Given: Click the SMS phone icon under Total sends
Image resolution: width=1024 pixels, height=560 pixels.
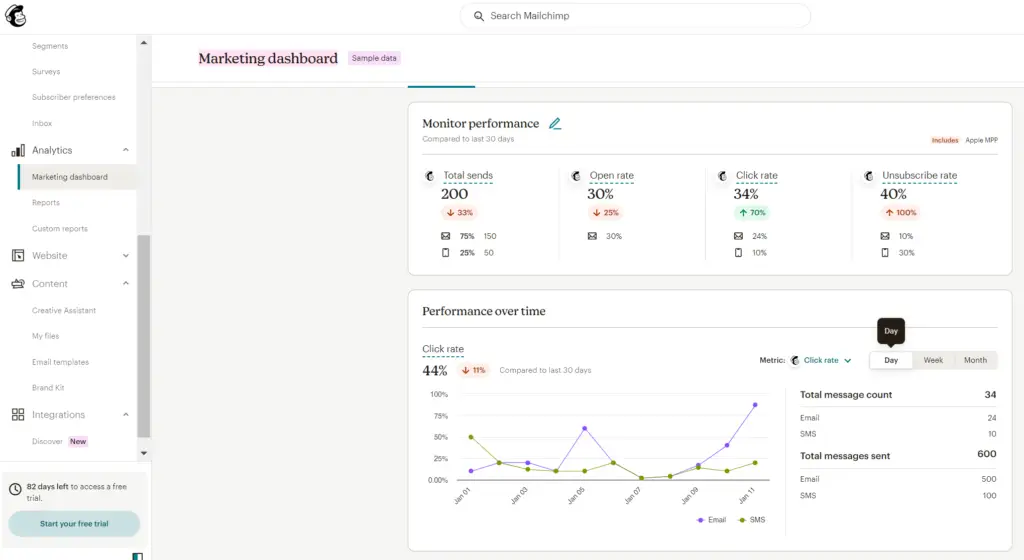Looking at the screenshot, I should pyautogui.click(x=445, y=253).
